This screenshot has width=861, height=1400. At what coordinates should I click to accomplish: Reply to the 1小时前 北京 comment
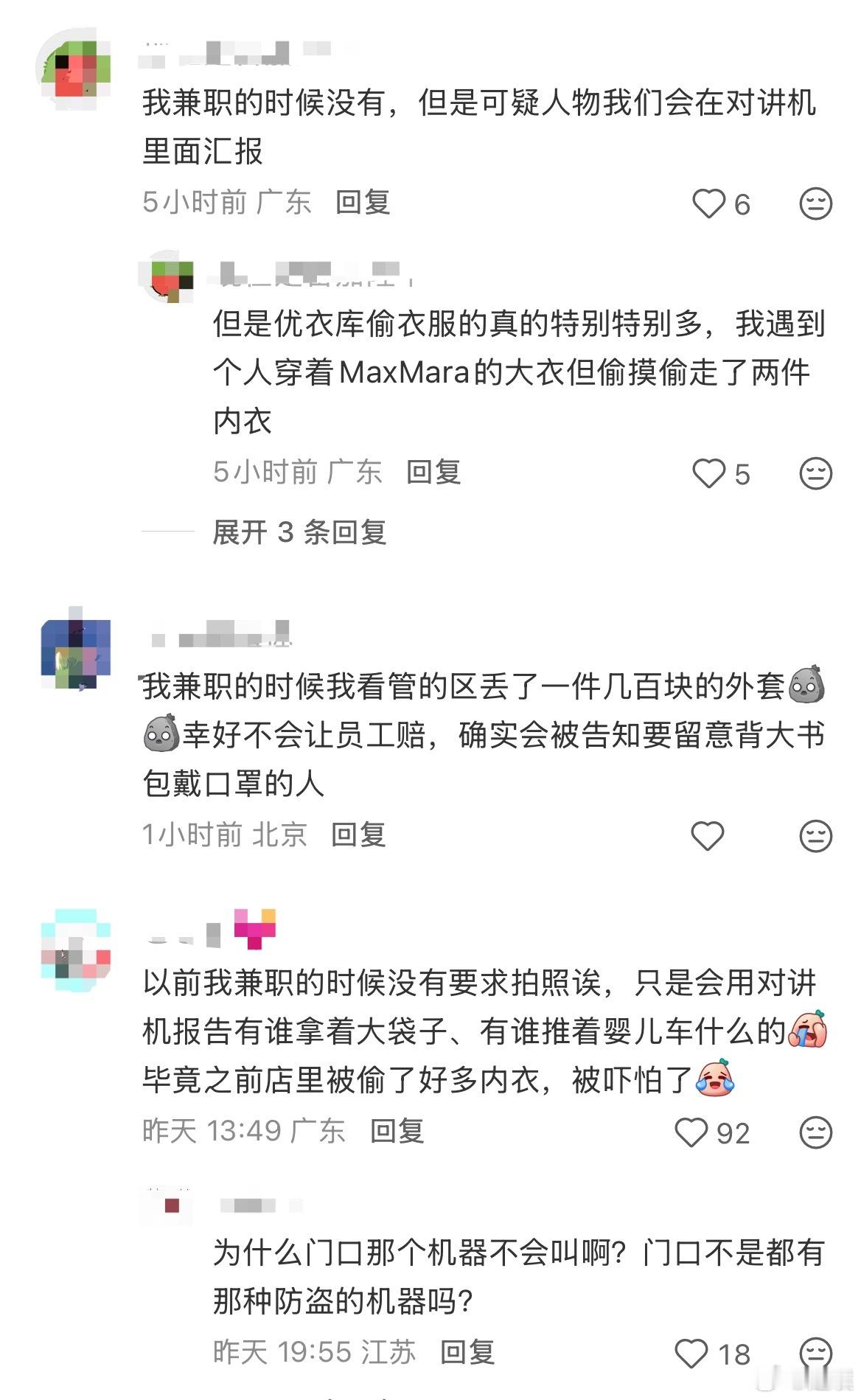tap(358, 835)
